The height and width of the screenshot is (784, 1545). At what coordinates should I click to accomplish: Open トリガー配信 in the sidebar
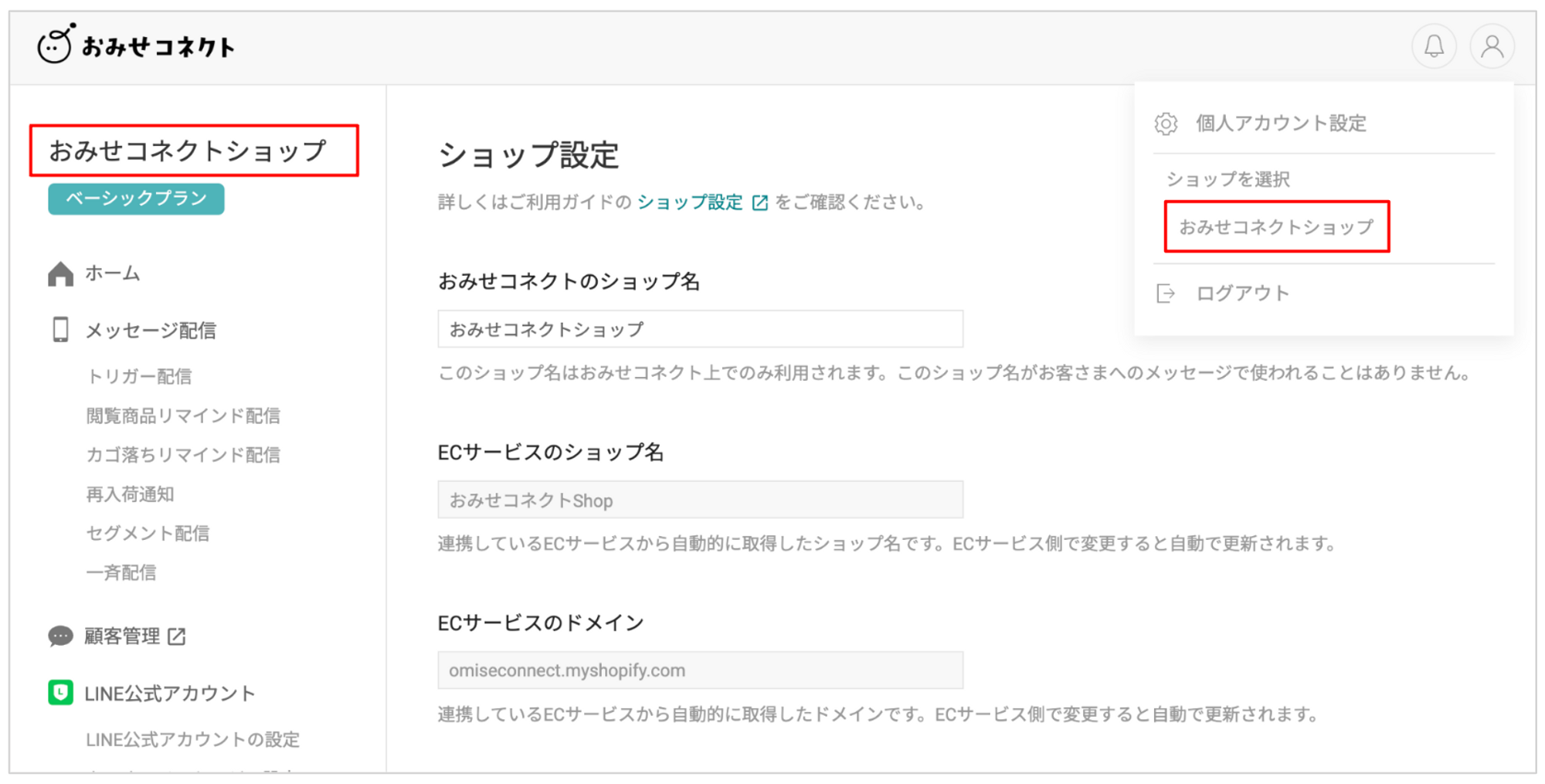pos(139,376)
